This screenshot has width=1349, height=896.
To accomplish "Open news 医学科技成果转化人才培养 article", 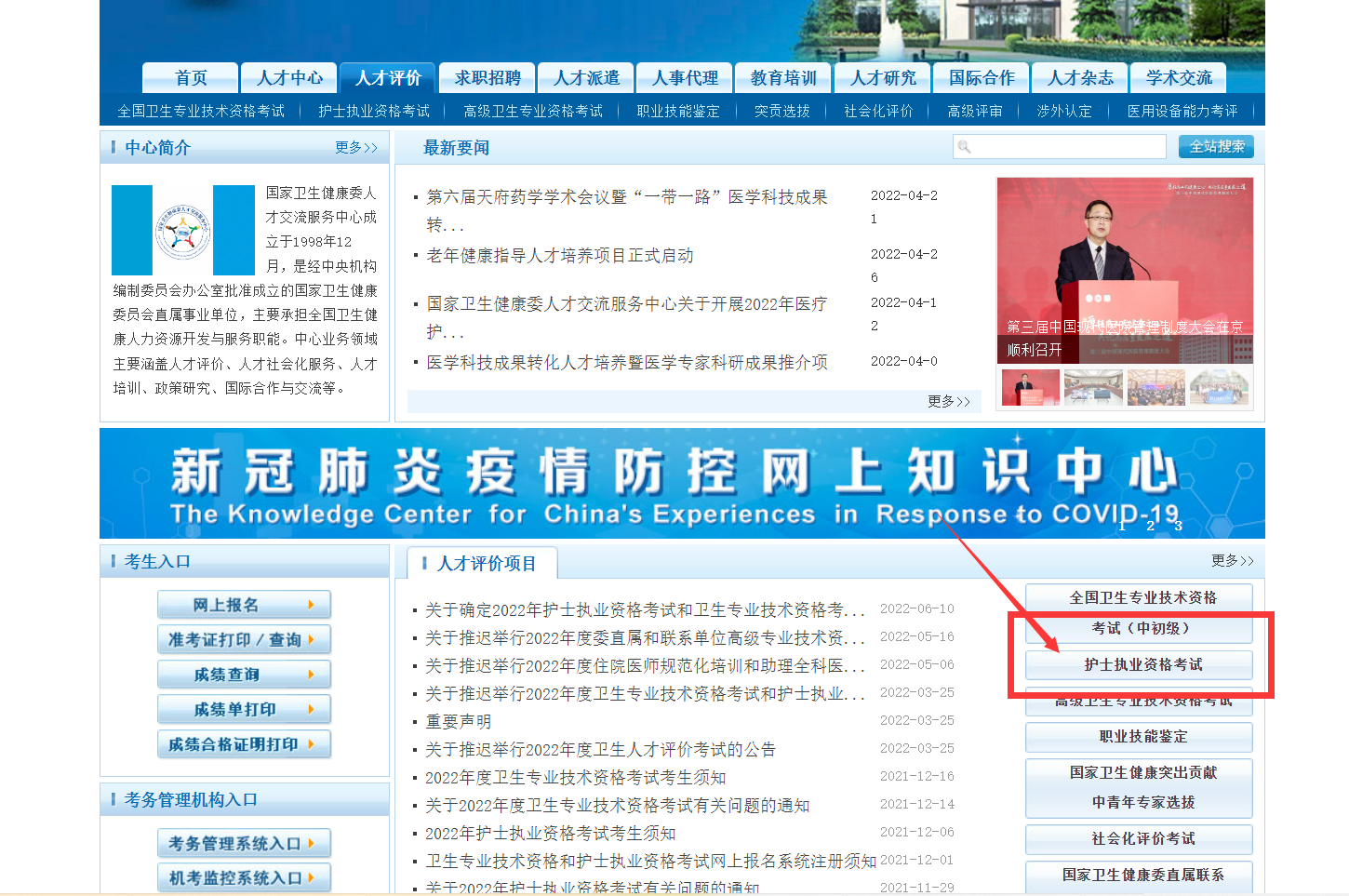I will pos(627,362).
